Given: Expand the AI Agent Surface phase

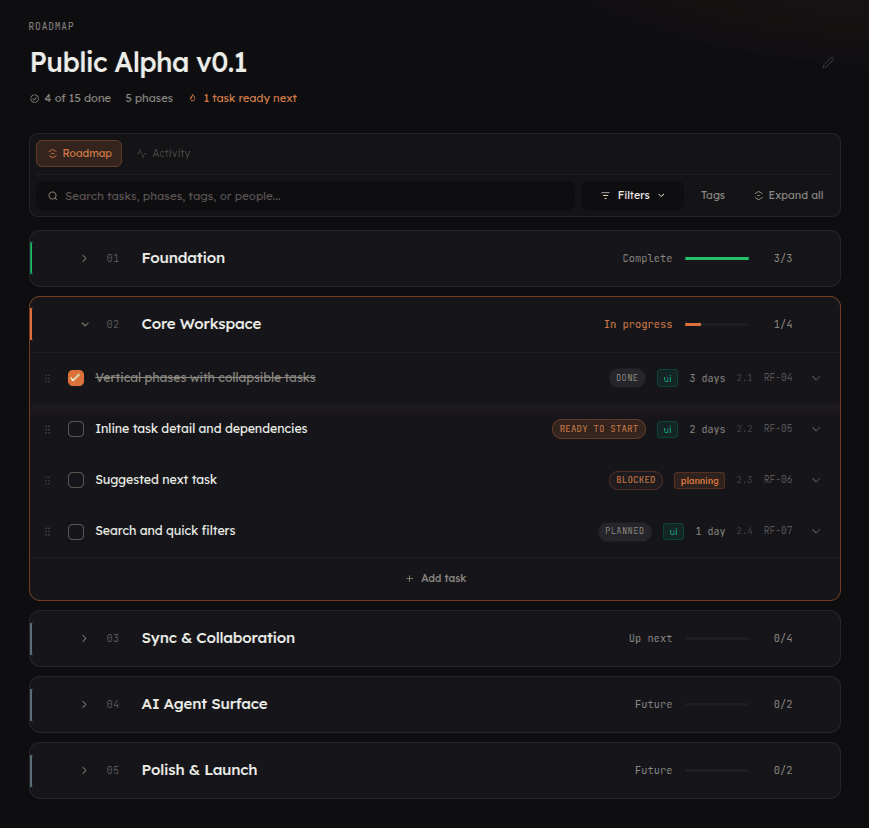Looking at the screenshot, I should (x=84, y=704).
